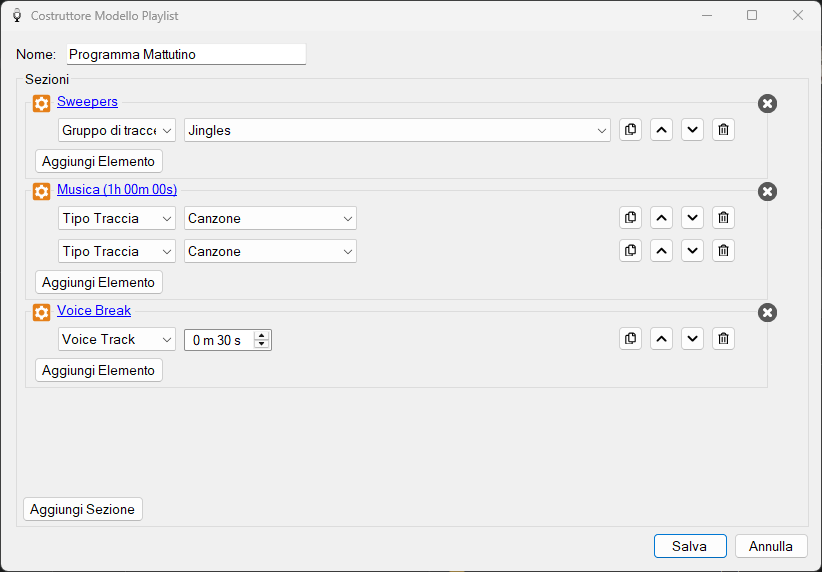
Task: Move the second Canzone element down
Action: tap(692, 251)
